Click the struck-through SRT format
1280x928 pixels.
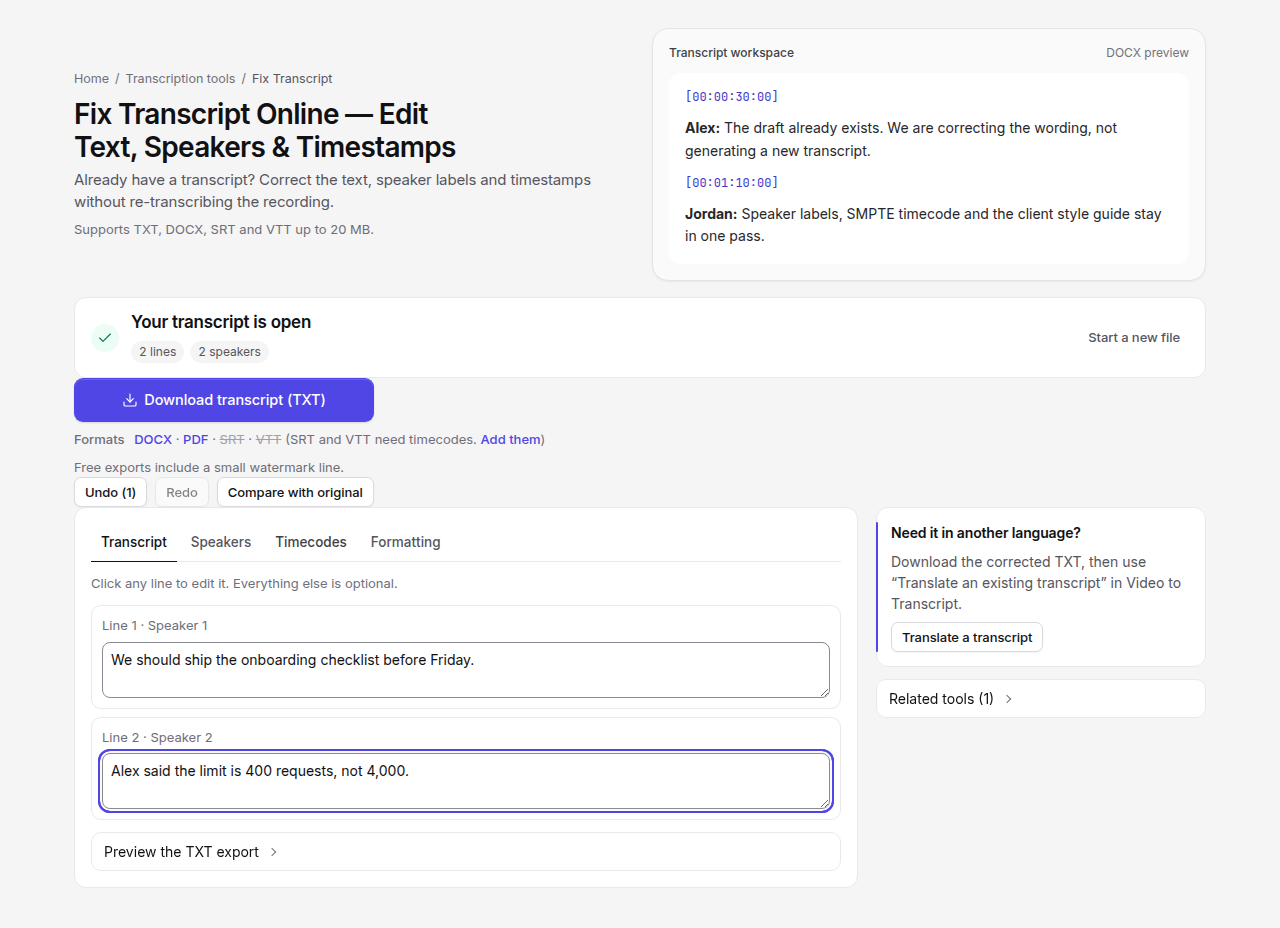[232, 440]
